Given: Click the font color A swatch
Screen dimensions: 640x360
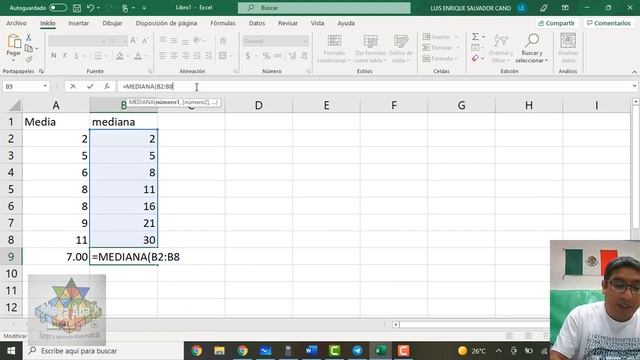Looking at the screenshot, I should coord(138,56).
